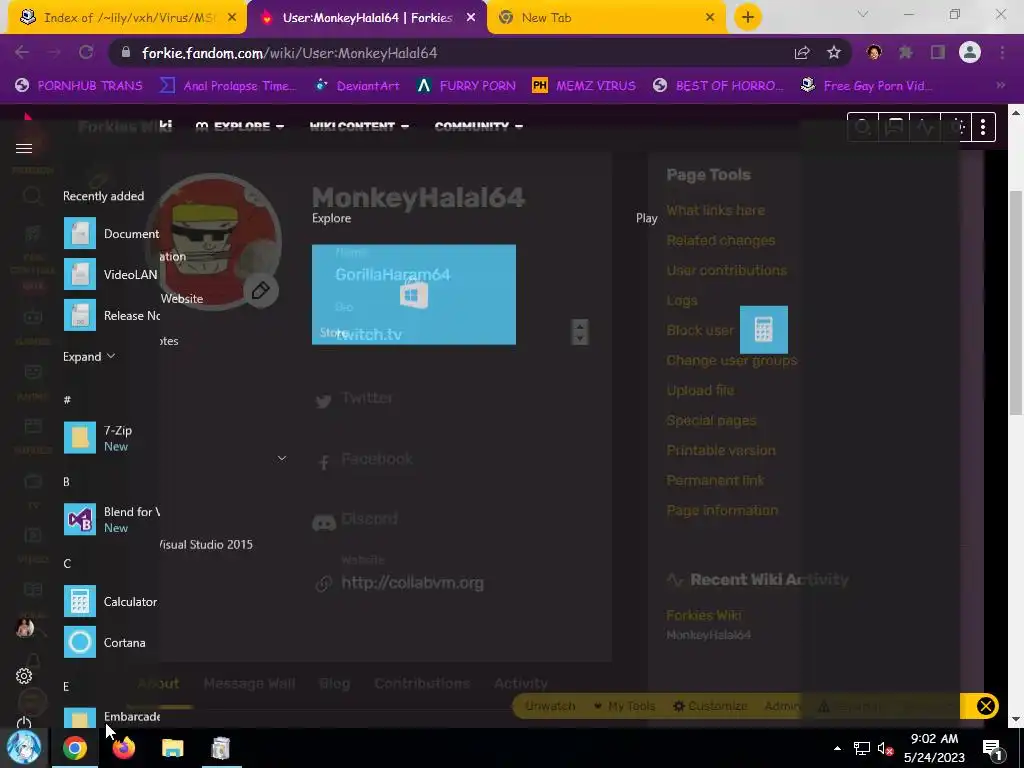Open Settings via the Start menu gear
Viewport: 1024px width, 768px height.
[24, 676]
